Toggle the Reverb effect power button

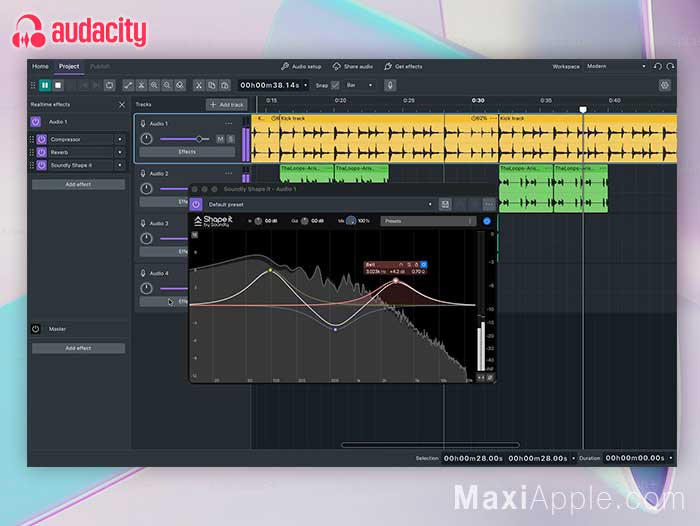click(42, 152)
